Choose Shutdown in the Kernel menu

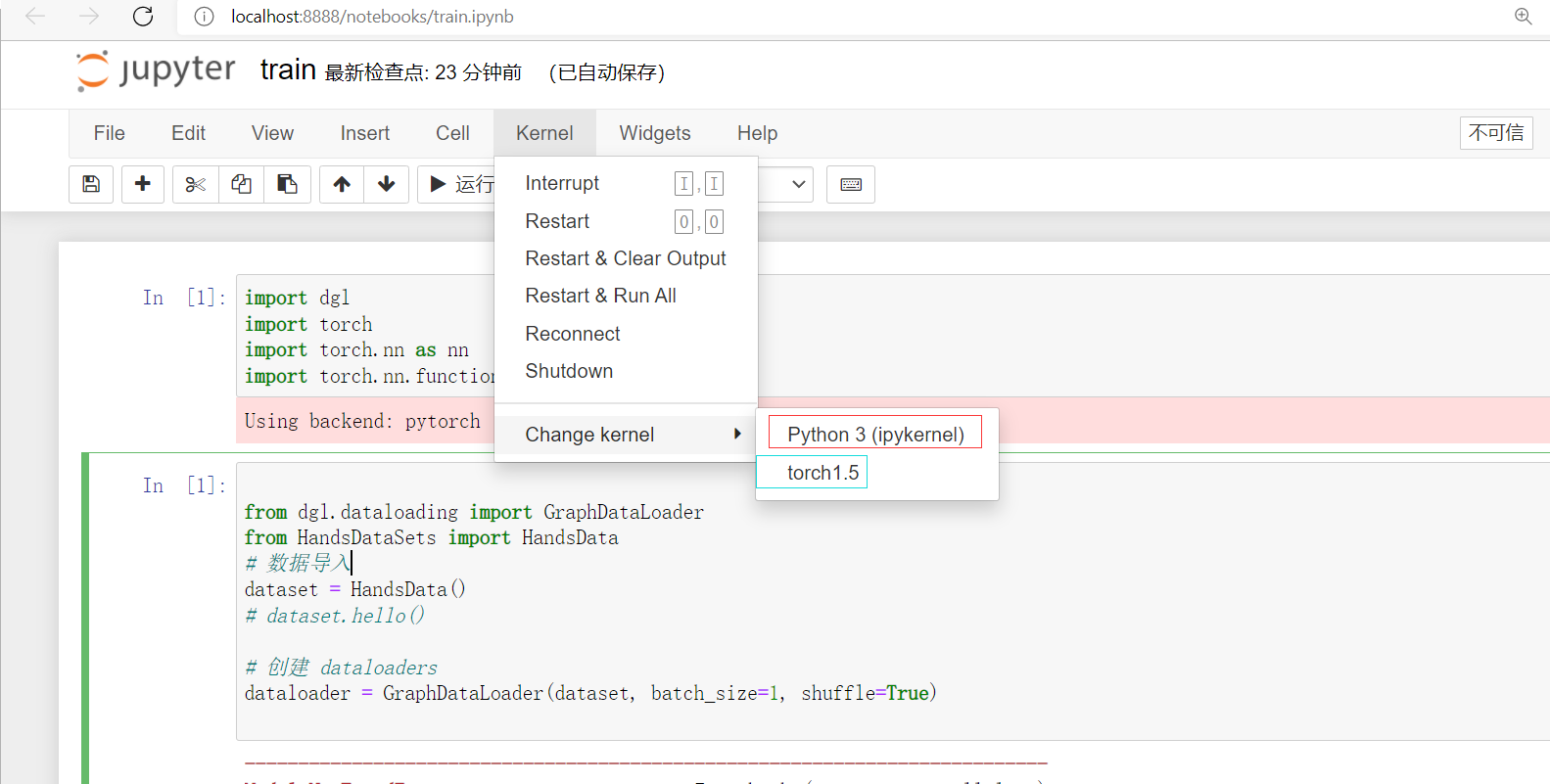click(626, 371)
